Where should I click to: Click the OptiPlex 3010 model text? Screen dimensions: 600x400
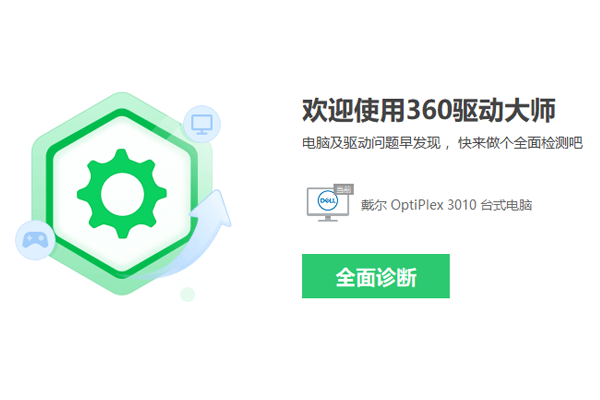click(x=434, y=205)
